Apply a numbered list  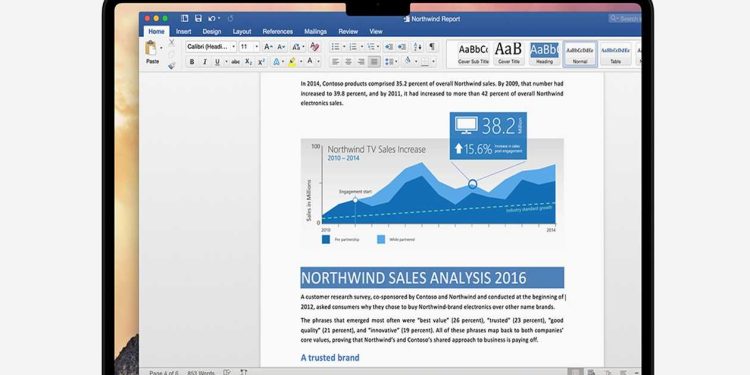coord(353,47)
